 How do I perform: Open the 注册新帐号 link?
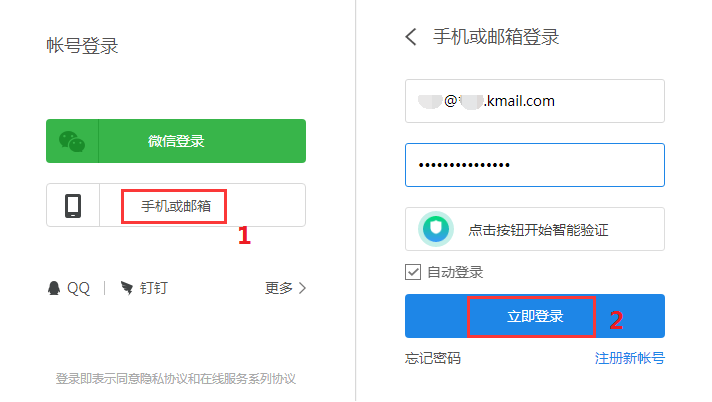pos(630,358)
